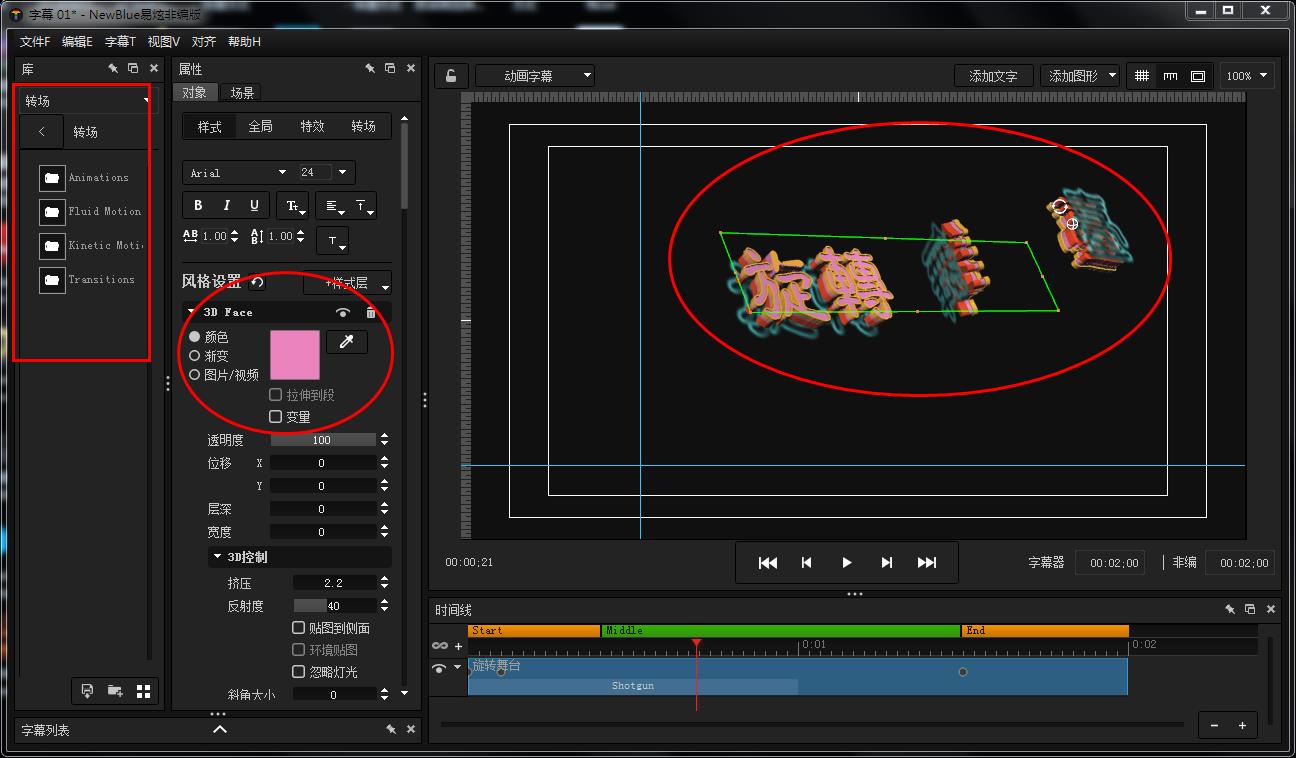Pin the library panel
1296x758 pixels.
tap(113, 68)
